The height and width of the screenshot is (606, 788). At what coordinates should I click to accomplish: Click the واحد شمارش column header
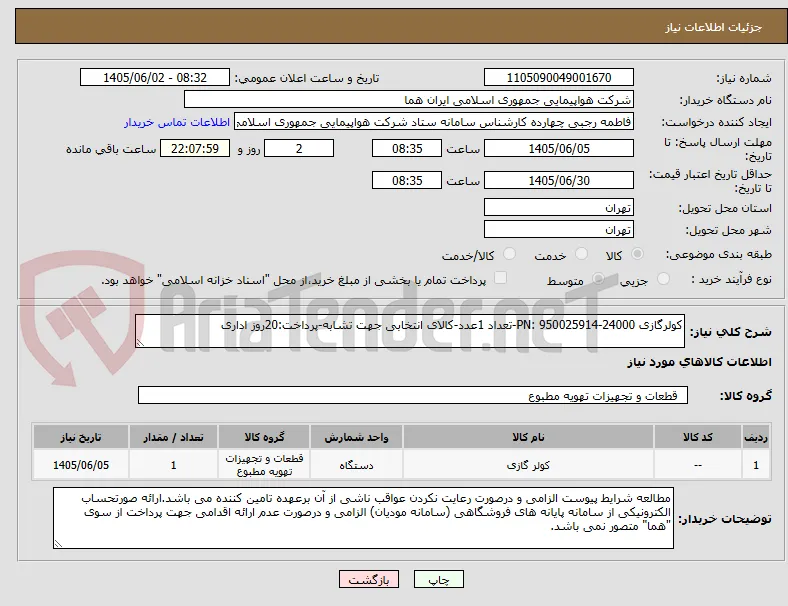click(356, 437)
